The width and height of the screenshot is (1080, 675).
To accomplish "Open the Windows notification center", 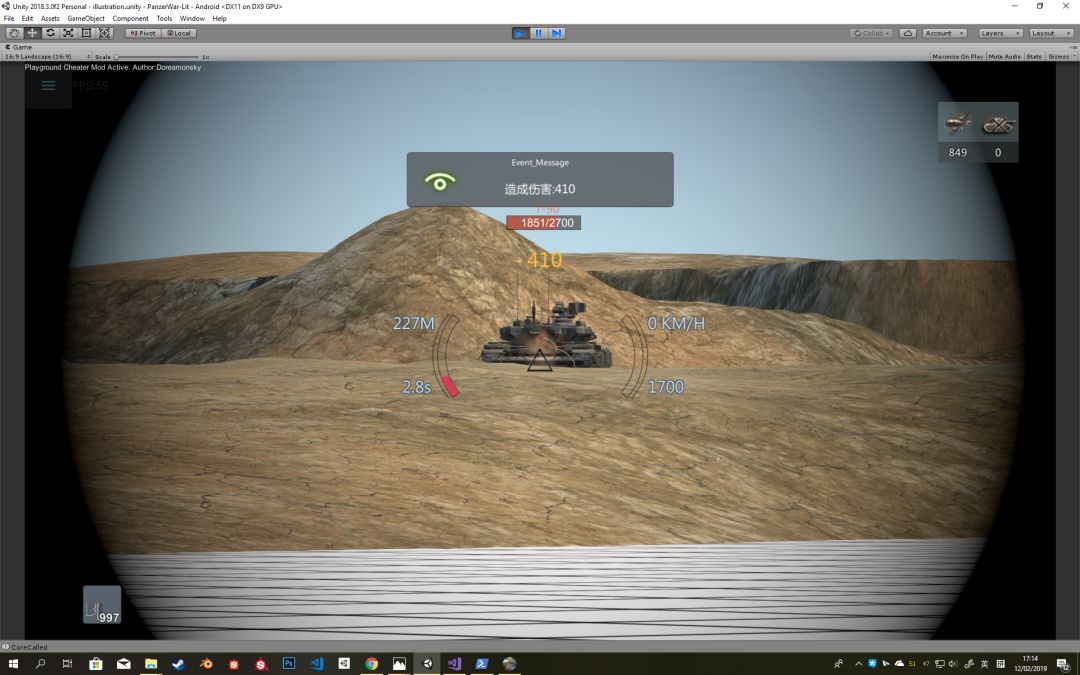I will click(1064, 664).
